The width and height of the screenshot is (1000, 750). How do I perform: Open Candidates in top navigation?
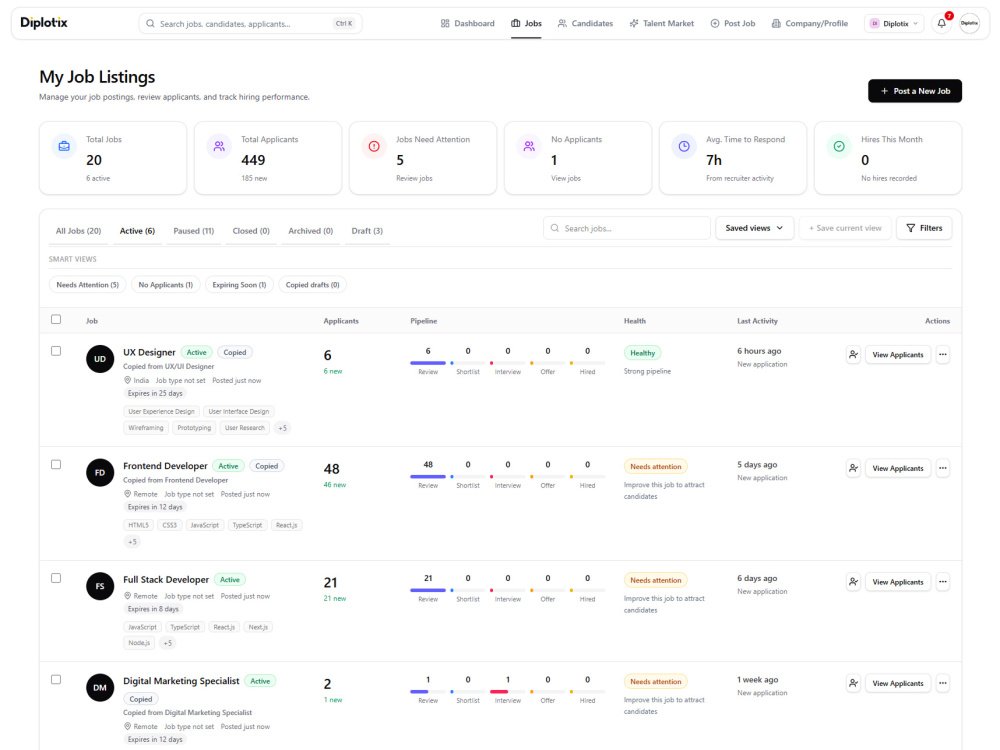tap(585, 24)
